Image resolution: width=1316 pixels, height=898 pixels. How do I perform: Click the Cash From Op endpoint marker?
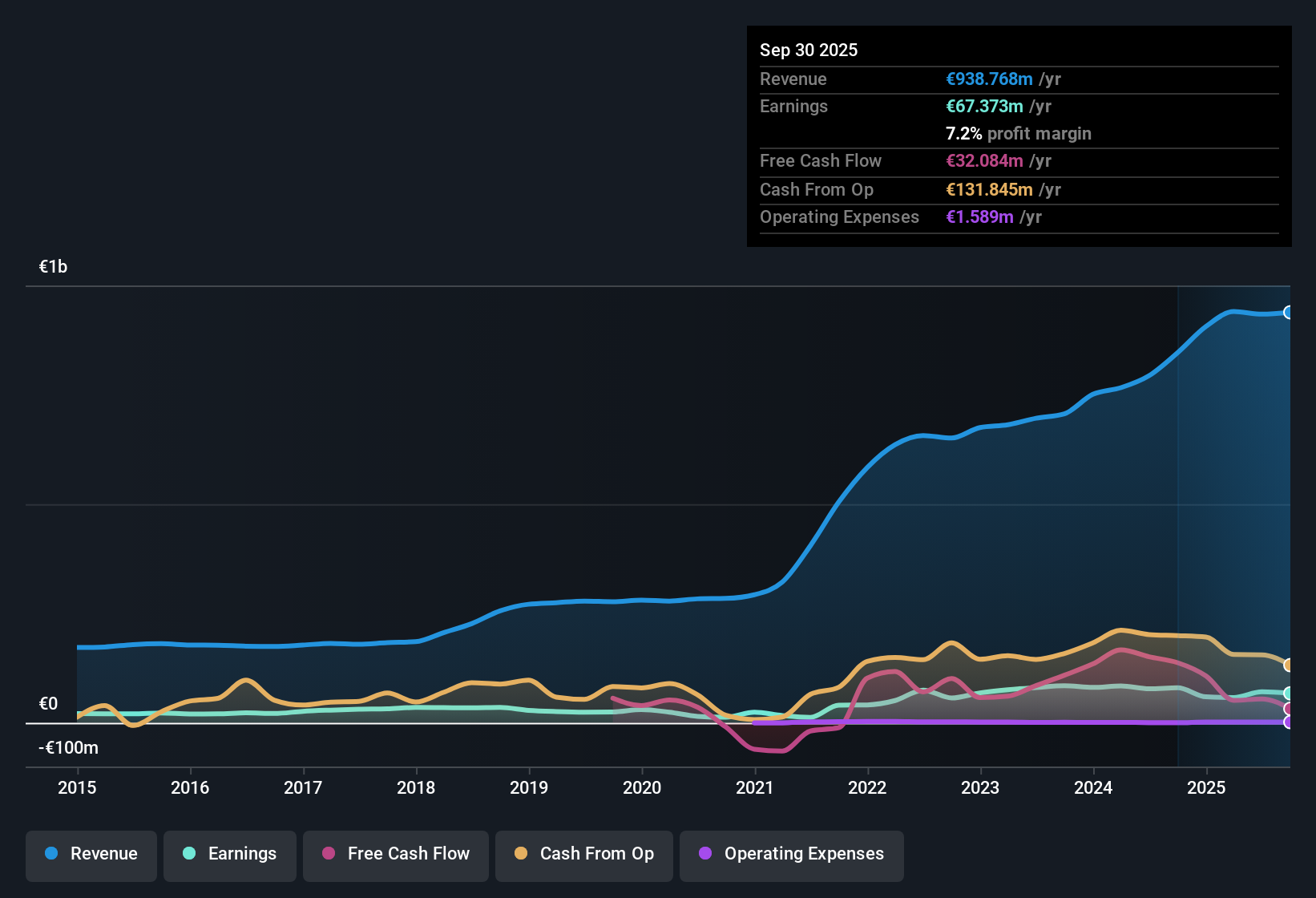click(1289, 665)
